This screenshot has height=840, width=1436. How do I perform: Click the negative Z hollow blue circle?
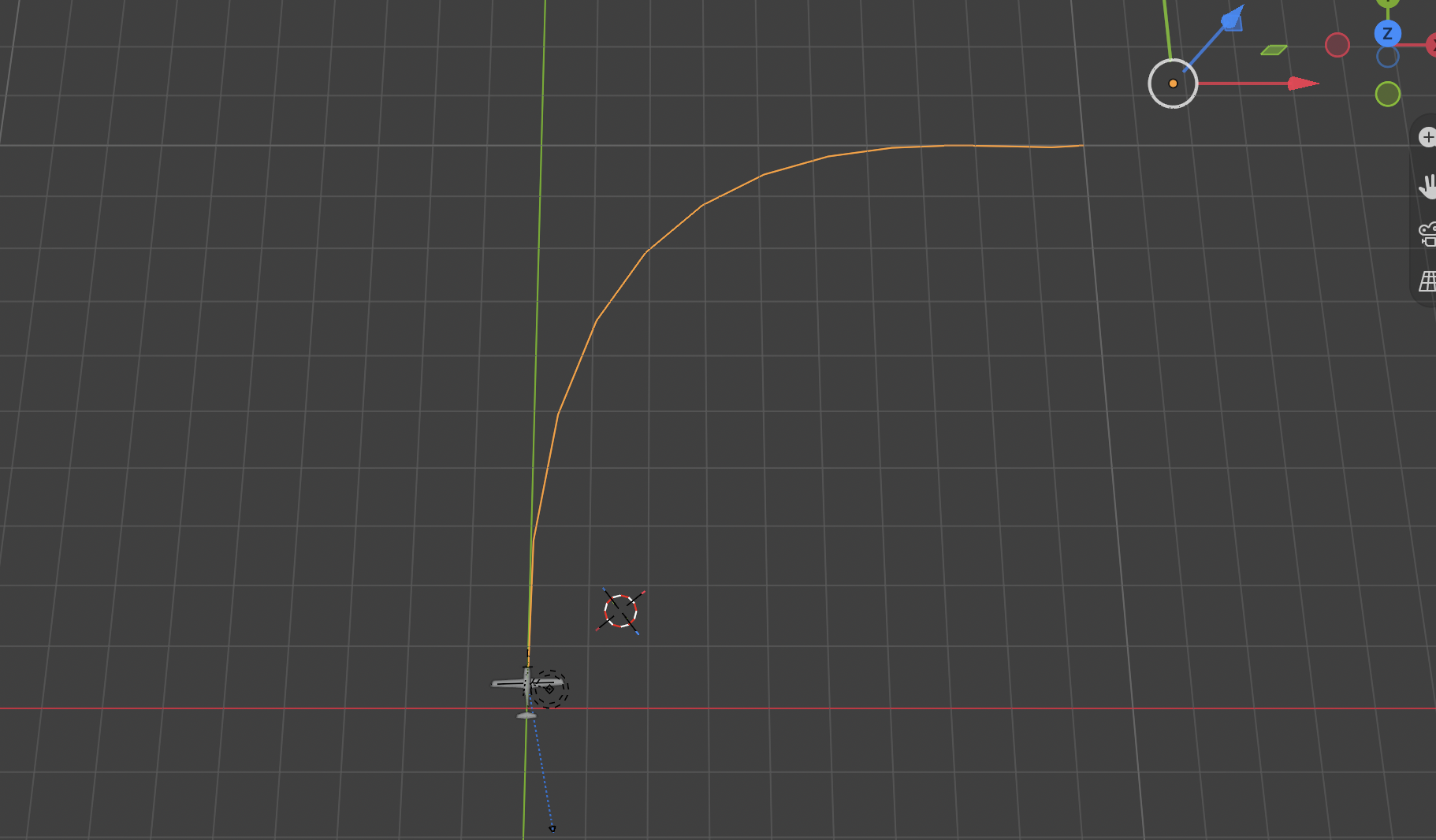(x=1387, y=57)
